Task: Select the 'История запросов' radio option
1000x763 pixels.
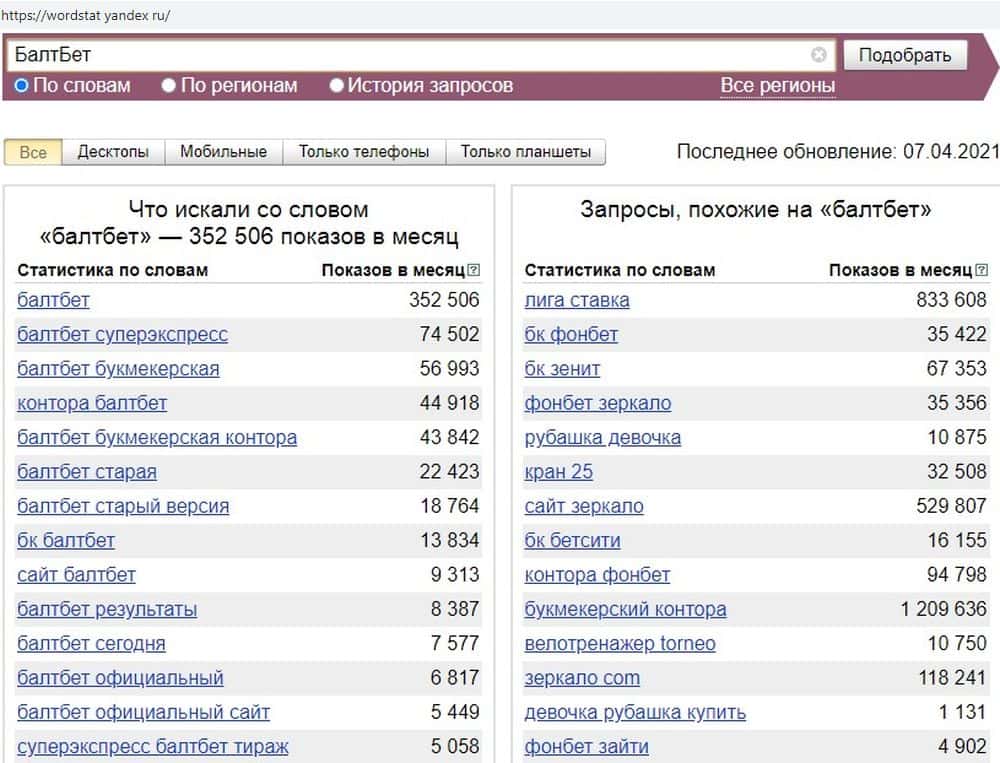Action: (337, 86)
